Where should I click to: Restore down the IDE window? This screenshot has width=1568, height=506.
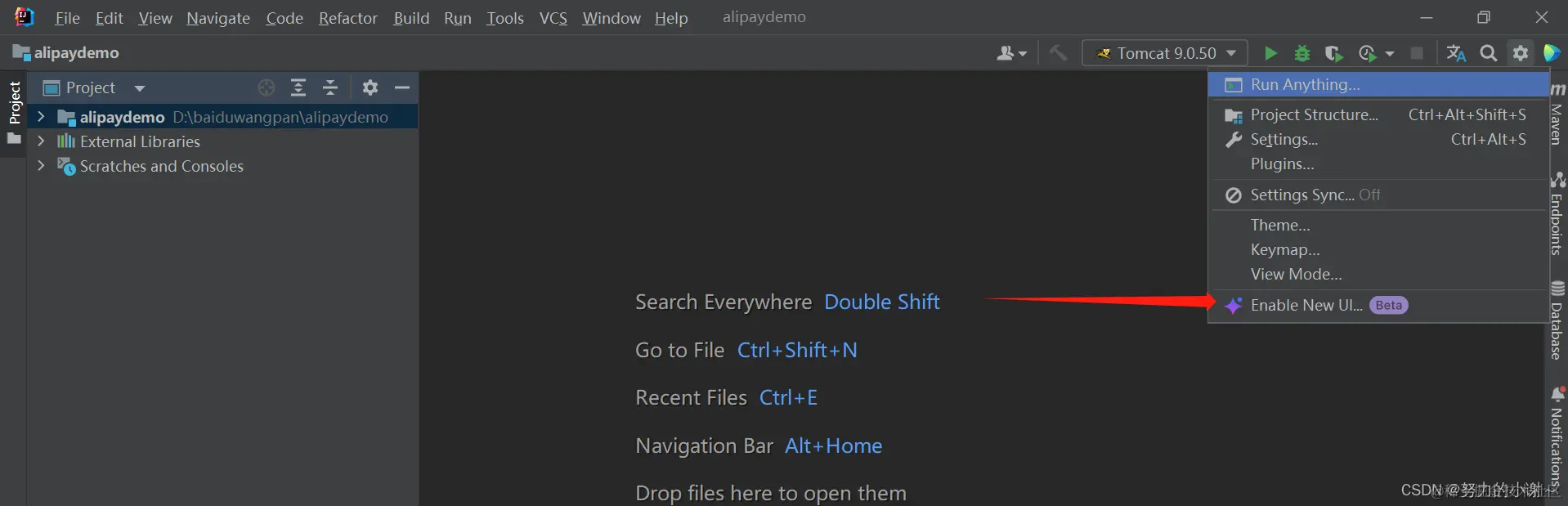point(1484,17)
